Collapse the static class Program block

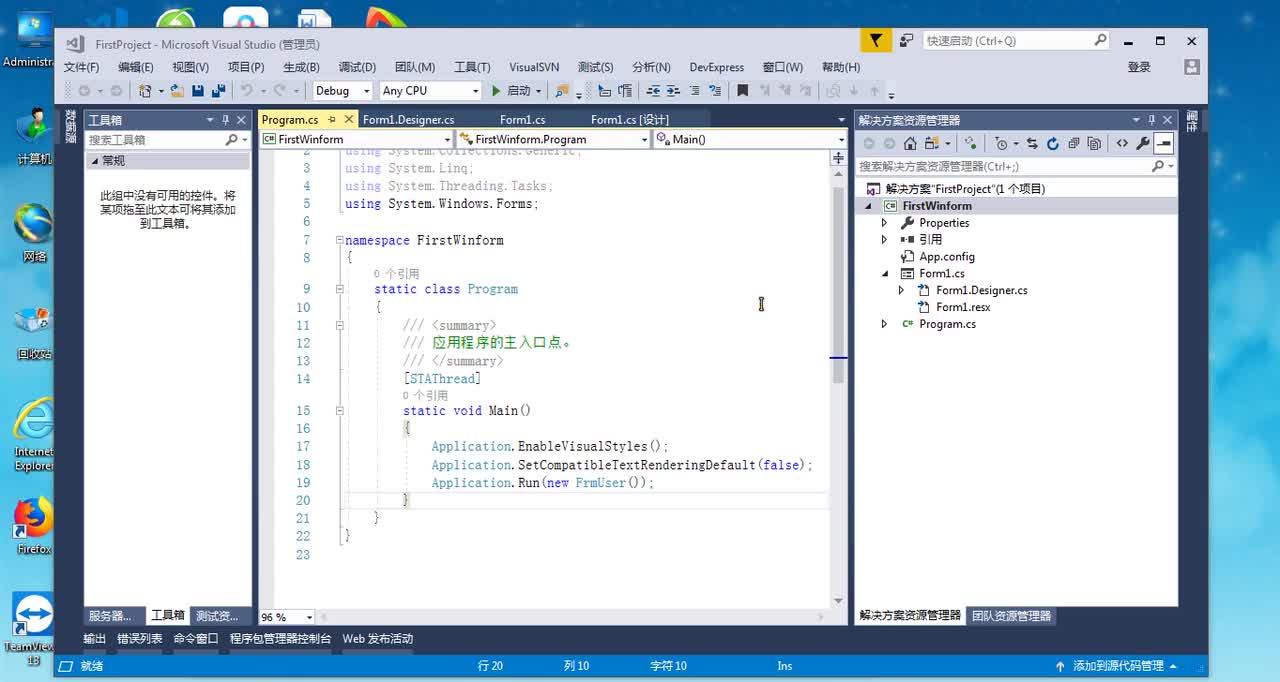[339, 289]
